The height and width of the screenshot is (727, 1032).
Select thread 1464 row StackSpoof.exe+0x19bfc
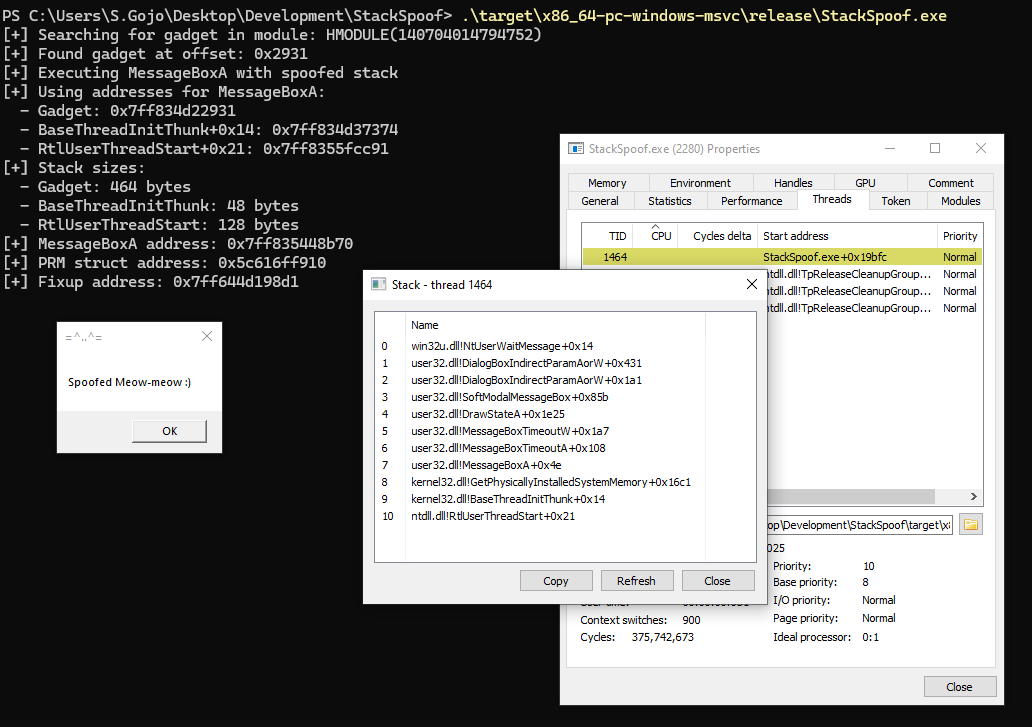pyautogui.click(x=782, y=257)
